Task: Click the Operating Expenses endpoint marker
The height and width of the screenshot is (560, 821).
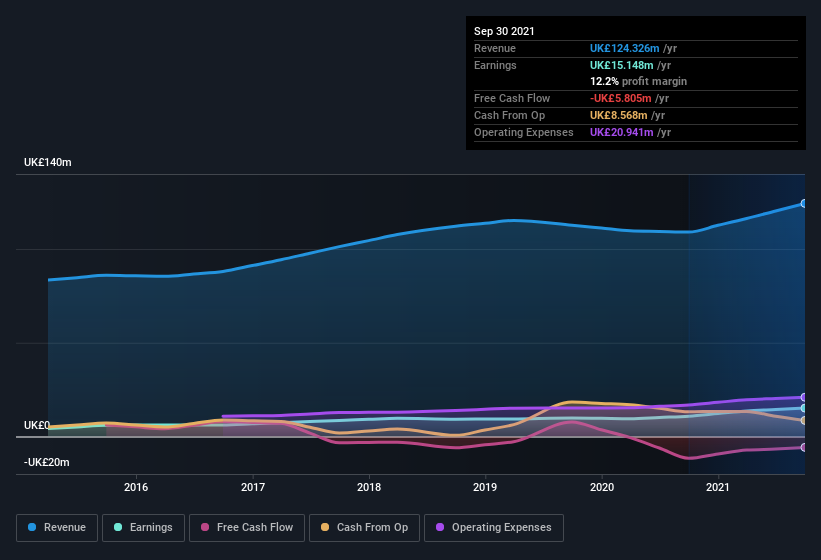Action: (x=804, y=397)
